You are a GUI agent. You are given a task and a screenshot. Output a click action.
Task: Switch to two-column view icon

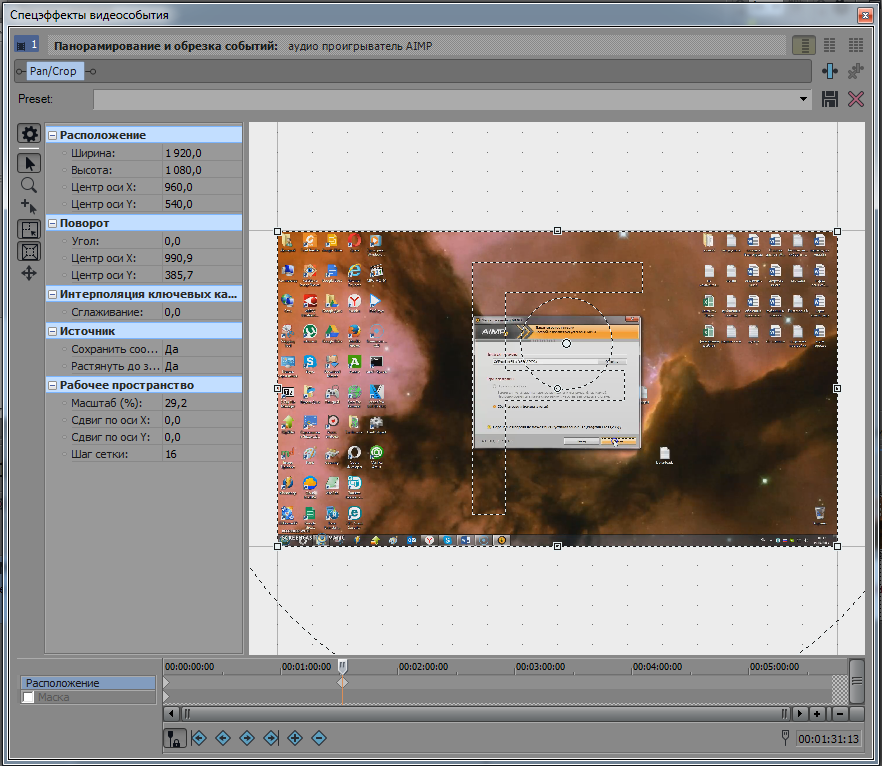830,45
